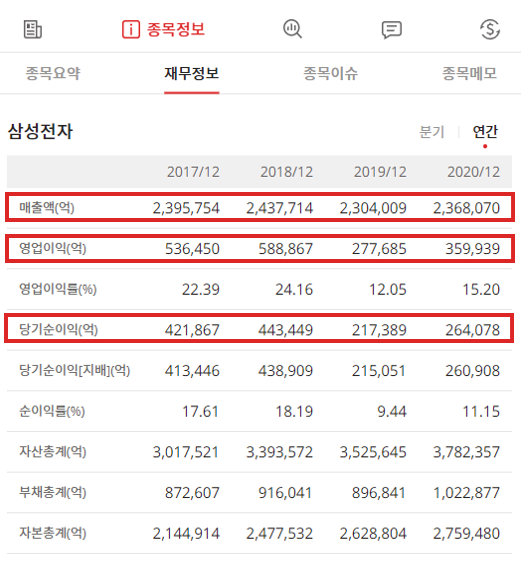Click operating profit value 277,685
The height and width of the screenshot is (562, 532).
pyautogui.click(x=379, y=249)
